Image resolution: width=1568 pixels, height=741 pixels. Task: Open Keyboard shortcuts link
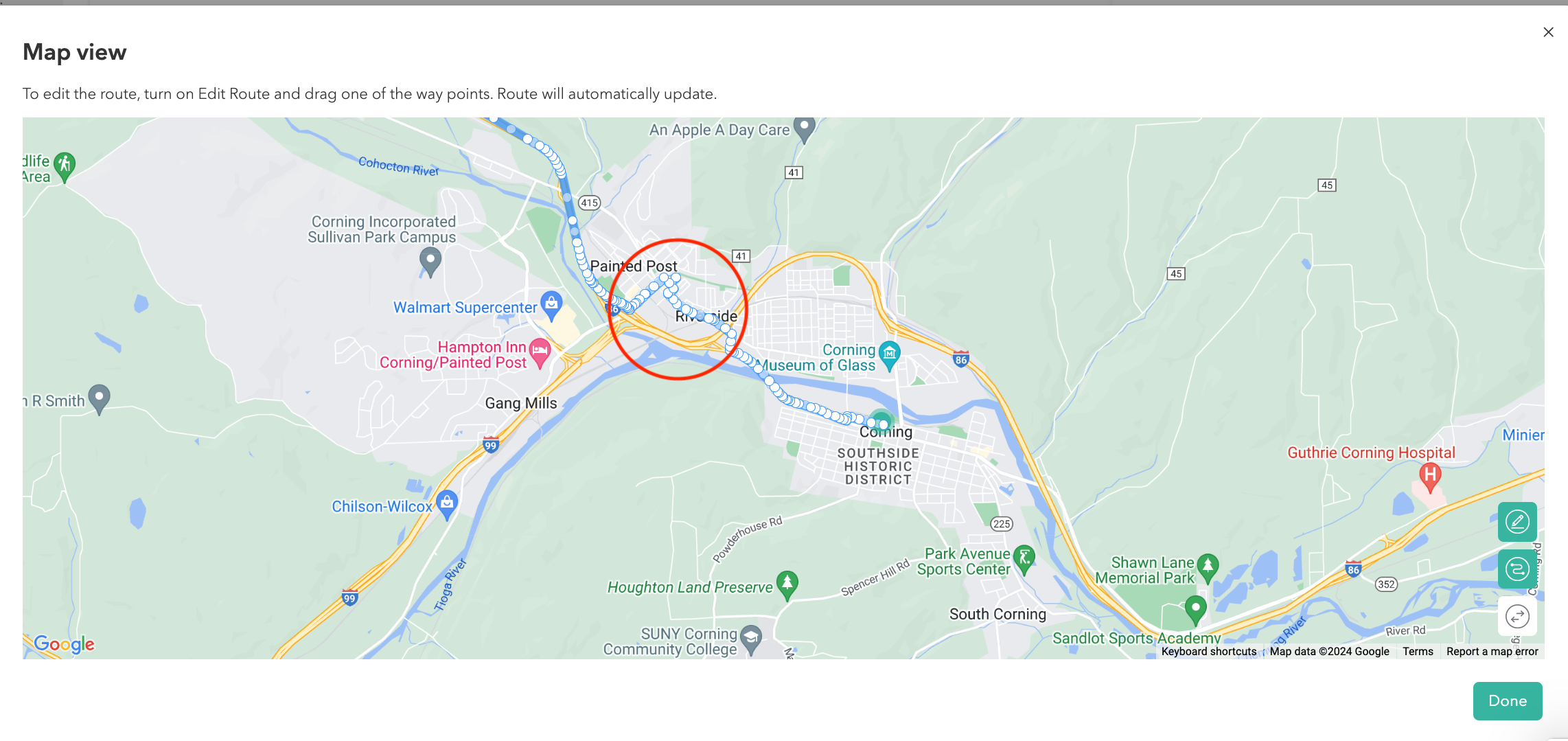(1209, 651)
